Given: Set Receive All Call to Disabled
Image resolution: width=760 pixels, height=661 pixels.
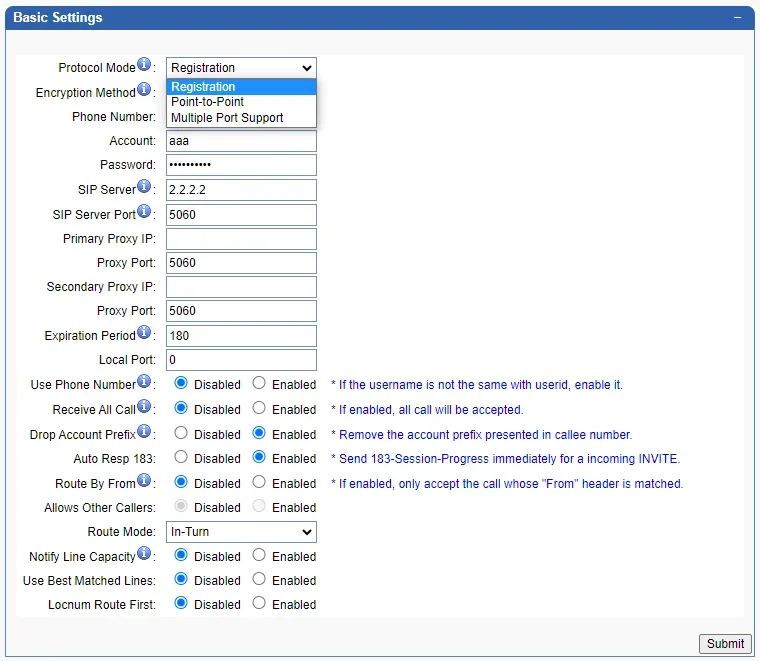Looking at the screenshot, I should point(181,408).
